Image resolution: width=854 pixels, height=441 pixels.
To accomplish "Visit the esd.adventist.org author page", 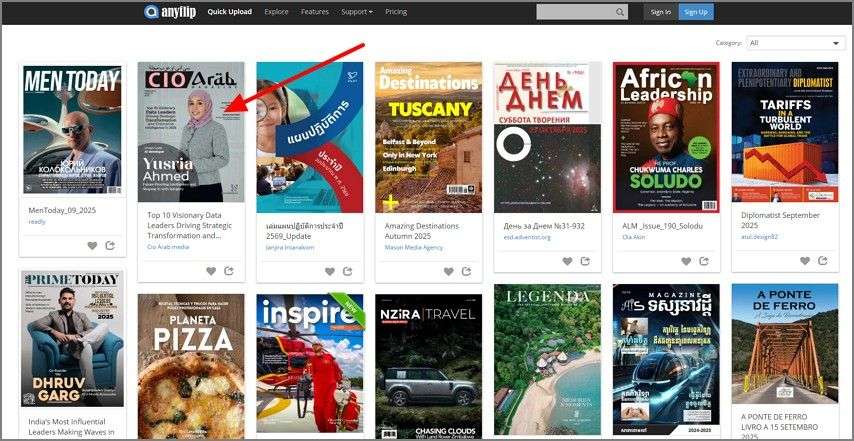I will [527, 237].
